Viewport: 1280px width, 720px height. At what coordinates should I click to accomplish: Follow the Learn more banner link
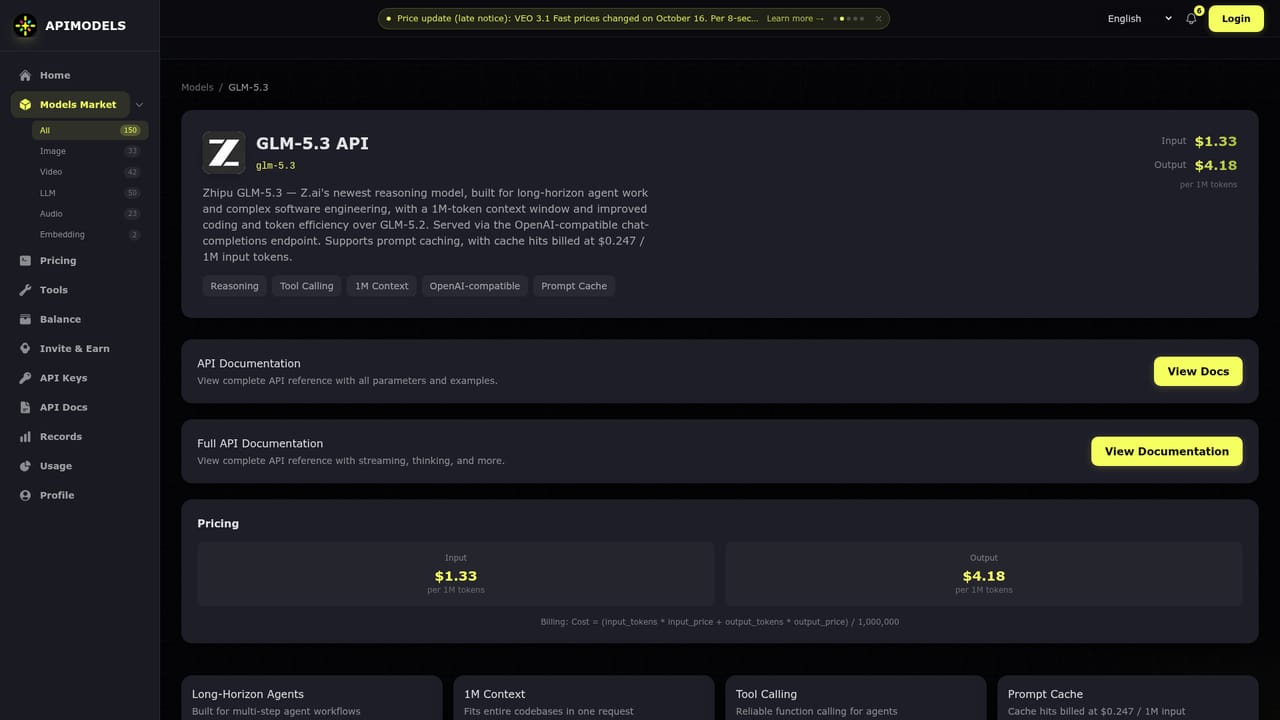[795, 18]
